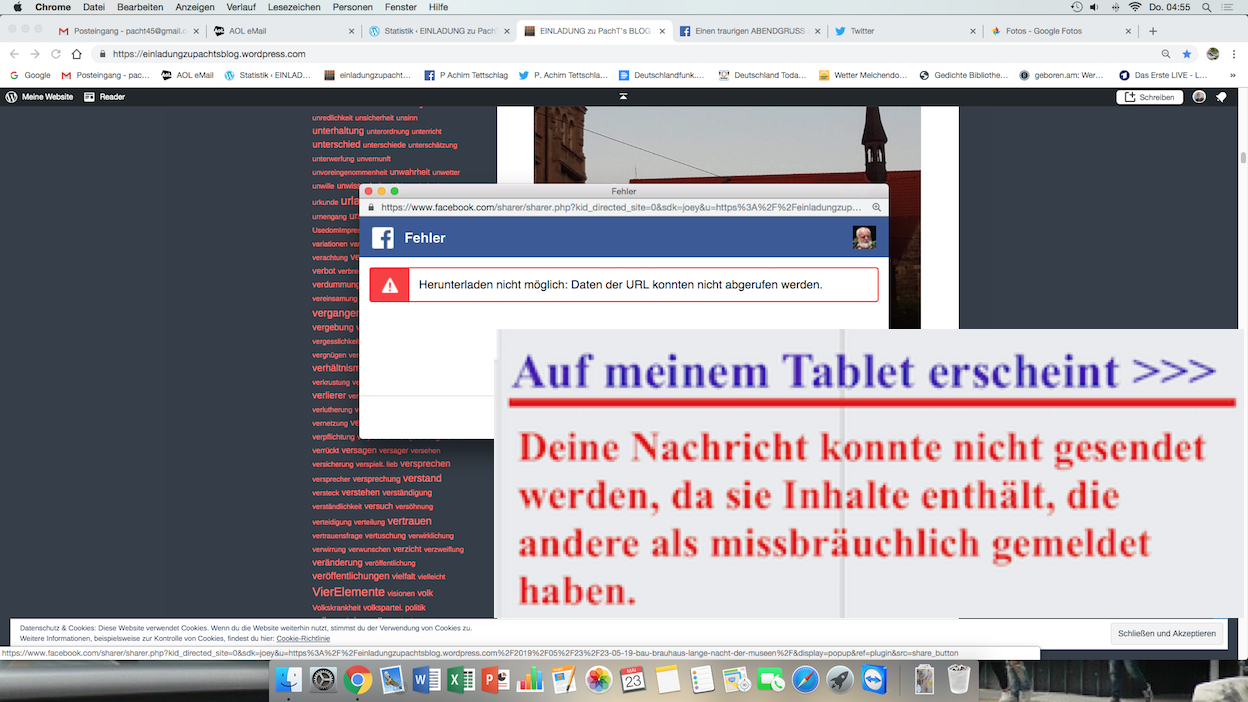Image resolution: width=1248 pixels, height=702 pixels.
Task: Open WordPress notifications bell
Action: click(x=1222, y=97)
